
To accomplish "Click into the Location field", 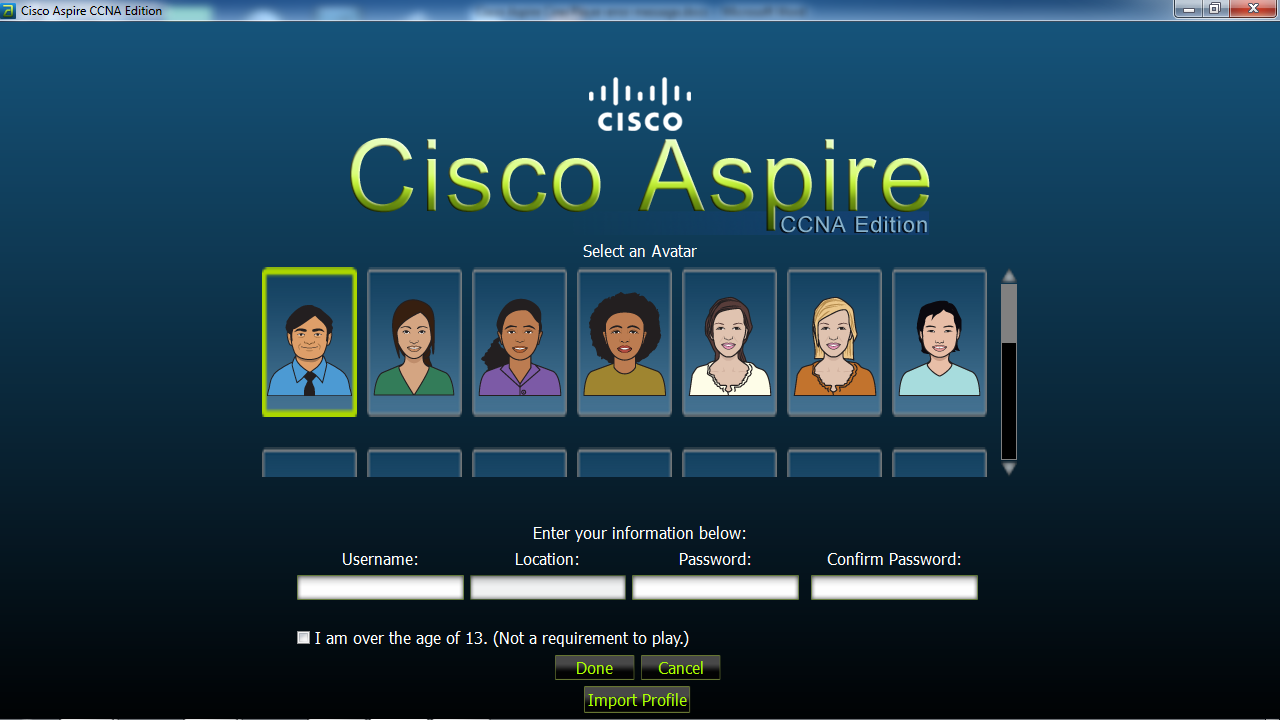I will [x=548, y=587].
